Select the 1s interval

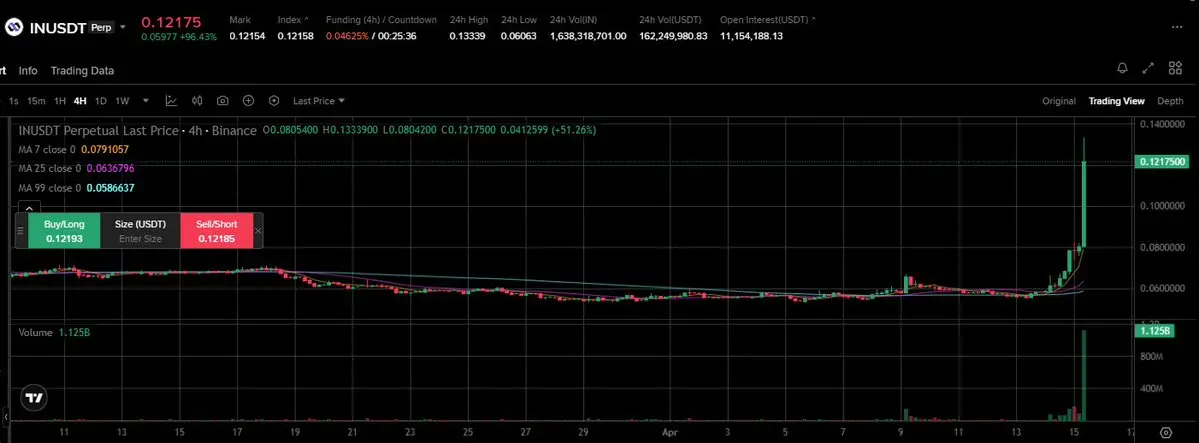(14, 101)
